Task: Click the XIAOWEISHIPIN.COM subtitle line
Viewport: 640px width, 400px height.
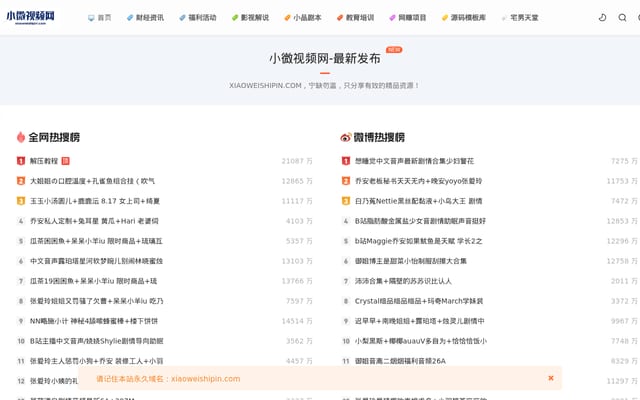Action: (324, 85)
